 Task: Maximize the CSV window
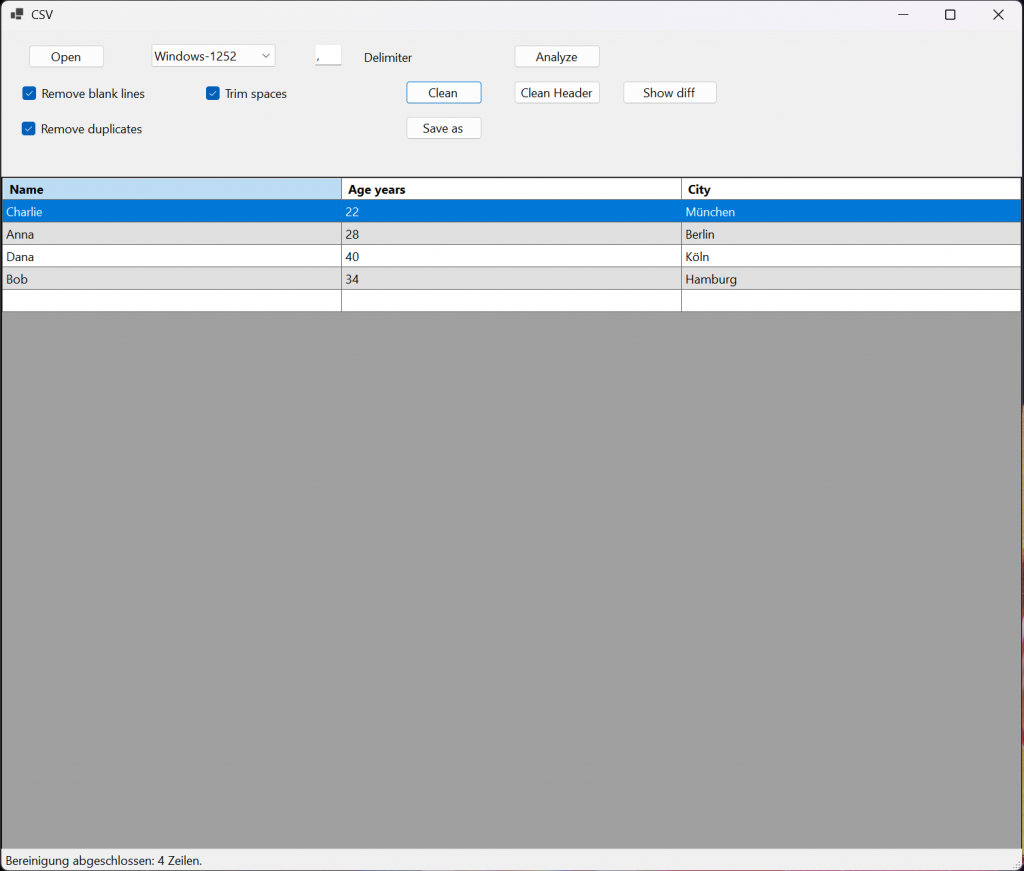(x=950, y=14)
